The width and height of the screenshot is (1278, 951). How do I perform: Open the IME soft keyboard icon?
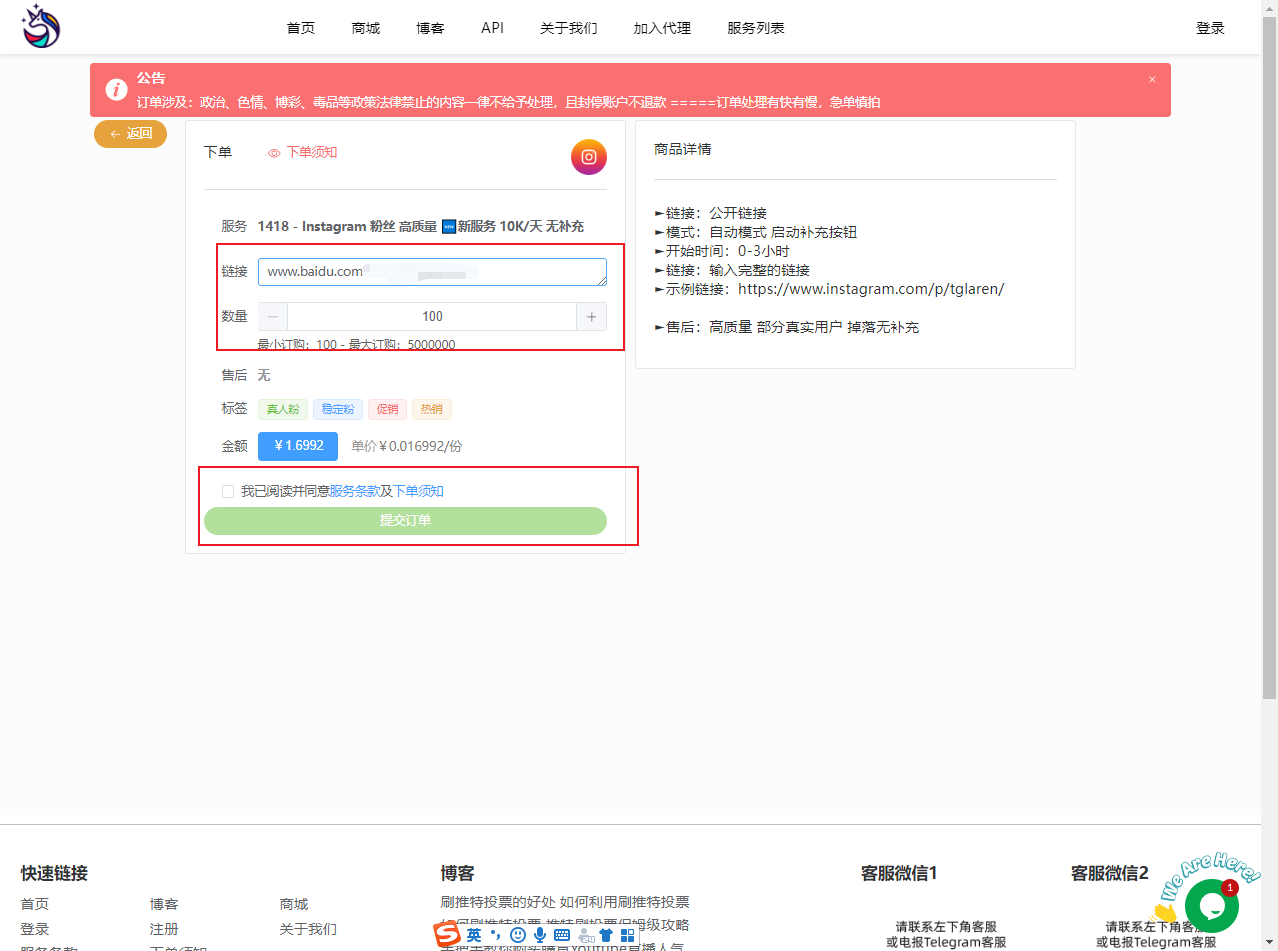pos(562,934)
